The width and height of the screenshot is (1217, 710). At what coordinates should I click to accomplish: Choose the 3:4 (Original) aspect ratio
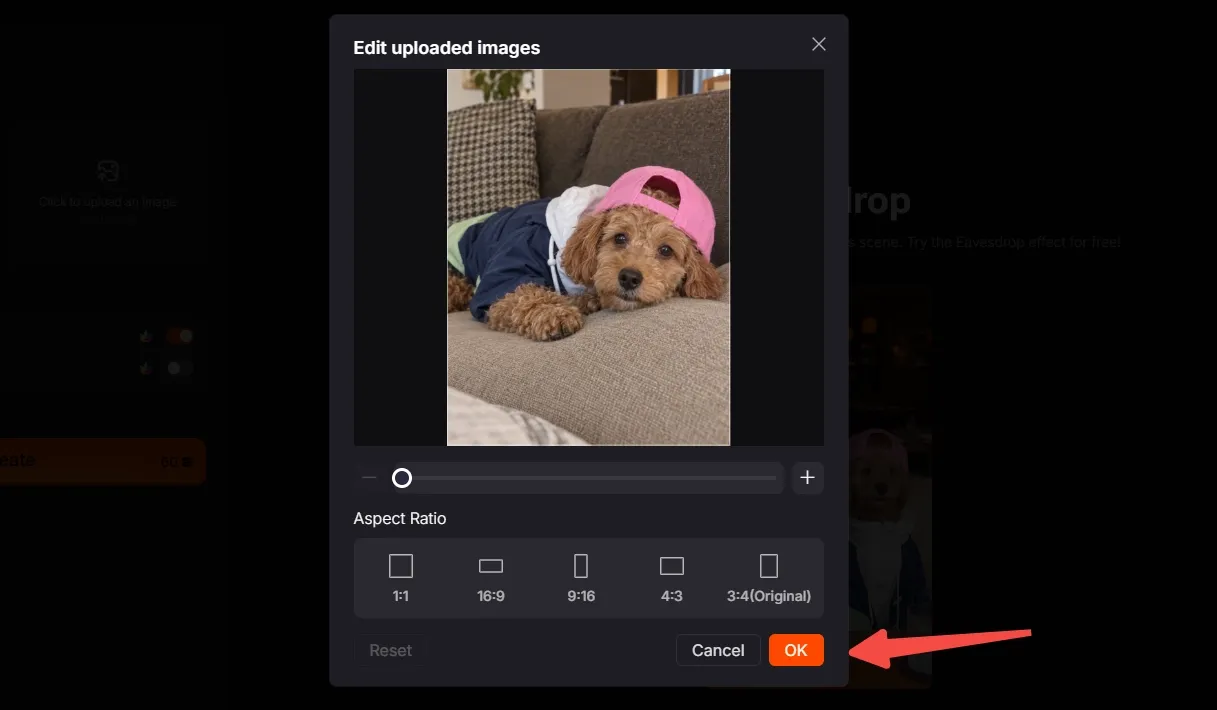(768, 579)
